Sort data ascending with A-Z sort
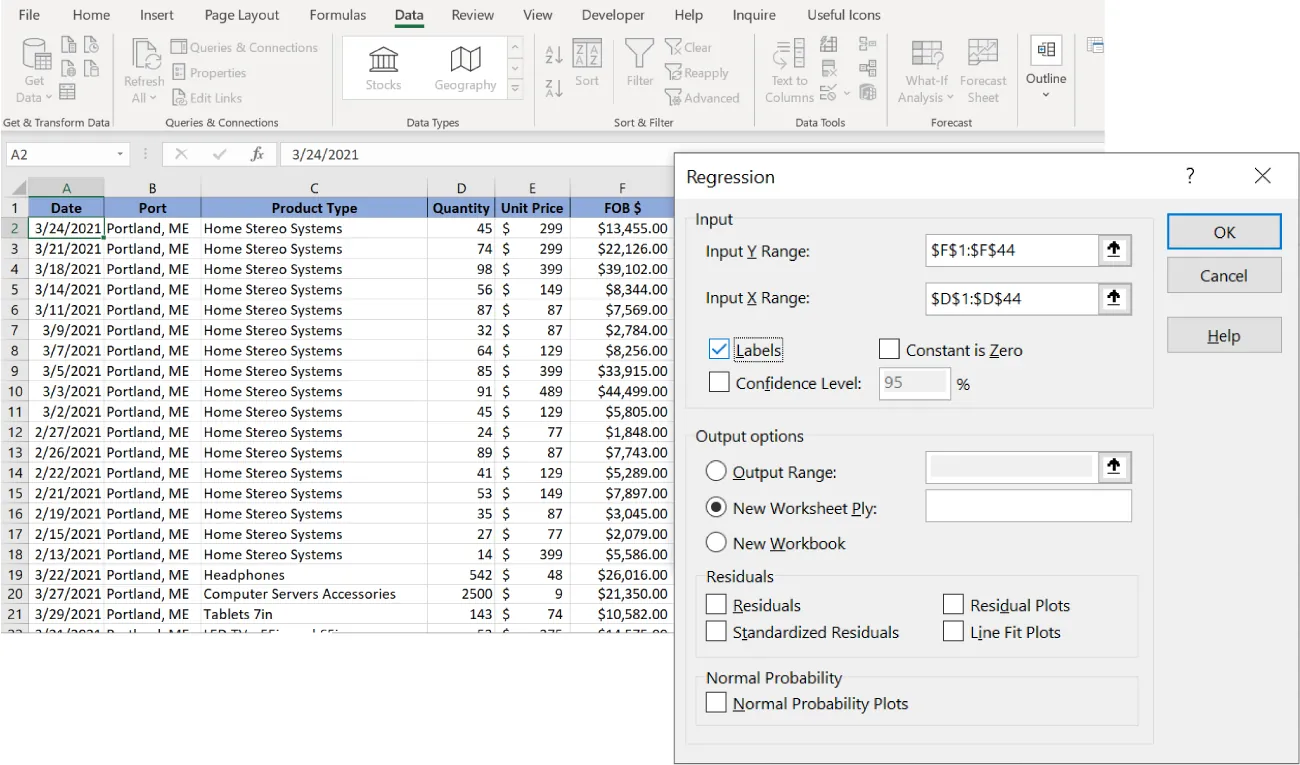Viewport: 1300px width, 765px height. [554, 52]
